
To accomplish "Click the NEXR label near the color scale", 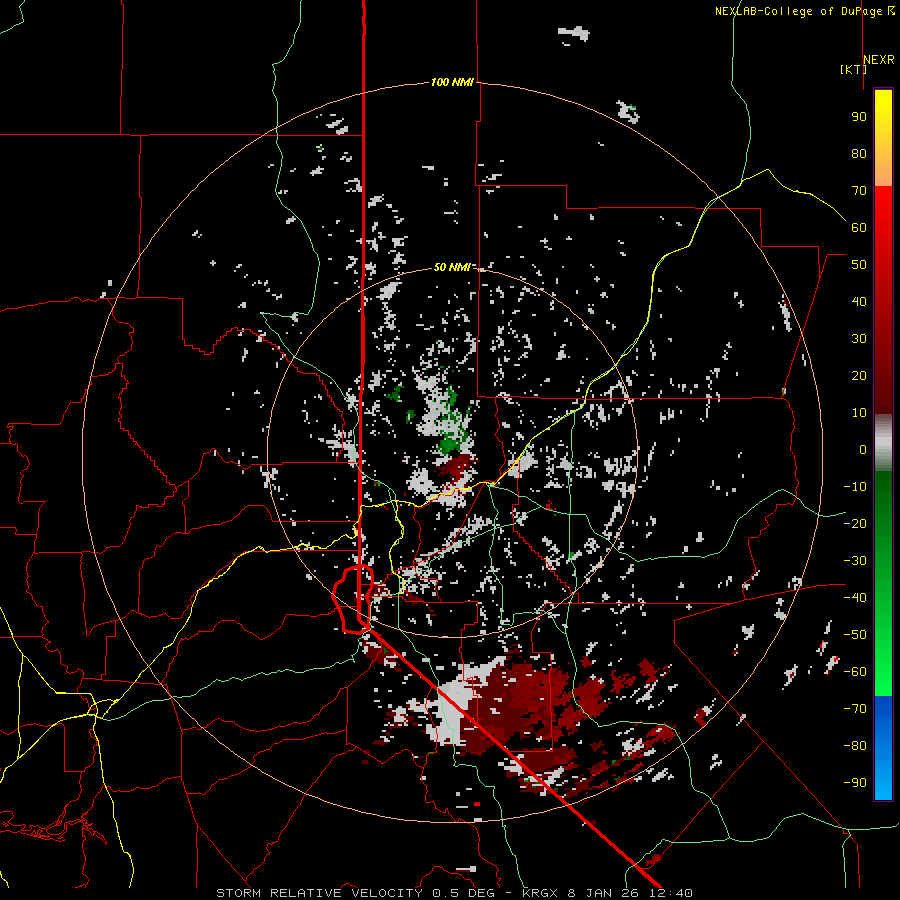I will coord(879,60).
